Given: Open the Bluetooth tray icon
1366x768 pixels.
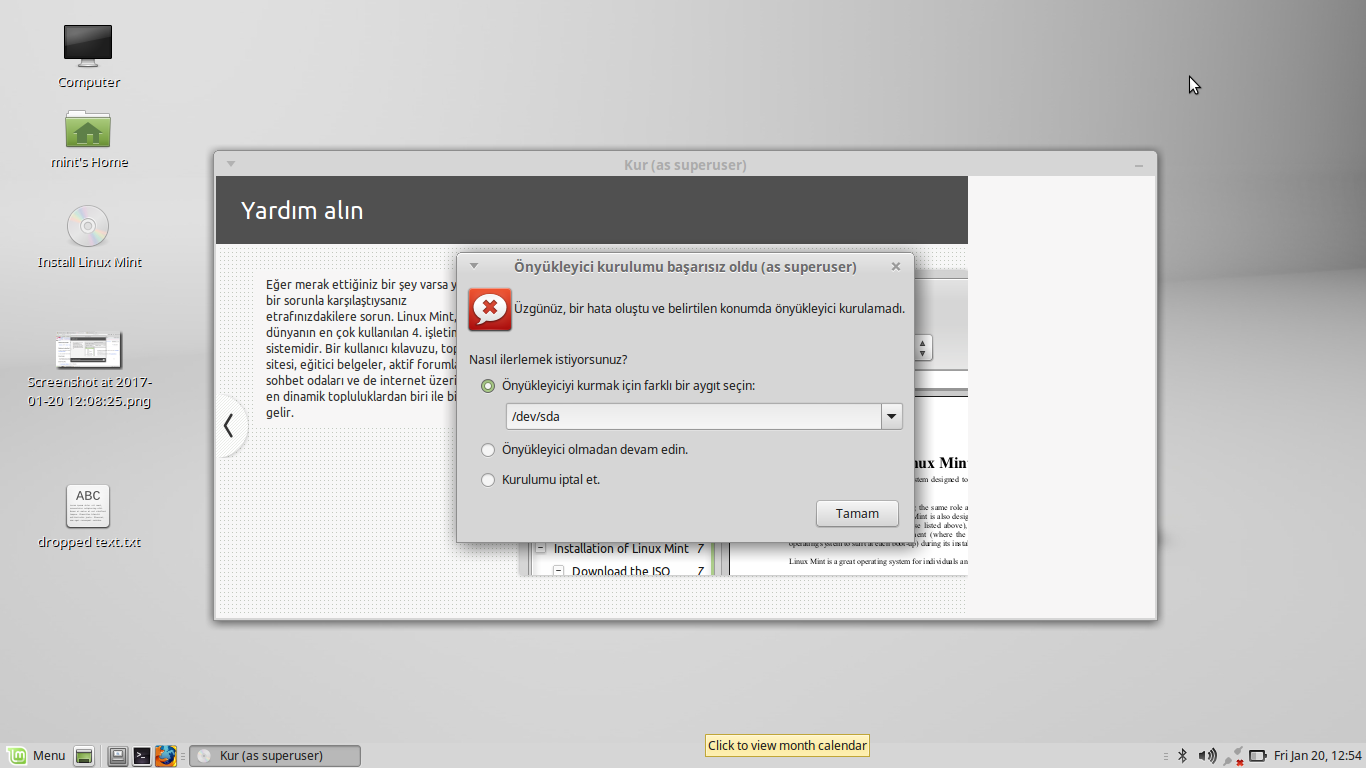Looking at the screenshot, I should coord(1181,756).
